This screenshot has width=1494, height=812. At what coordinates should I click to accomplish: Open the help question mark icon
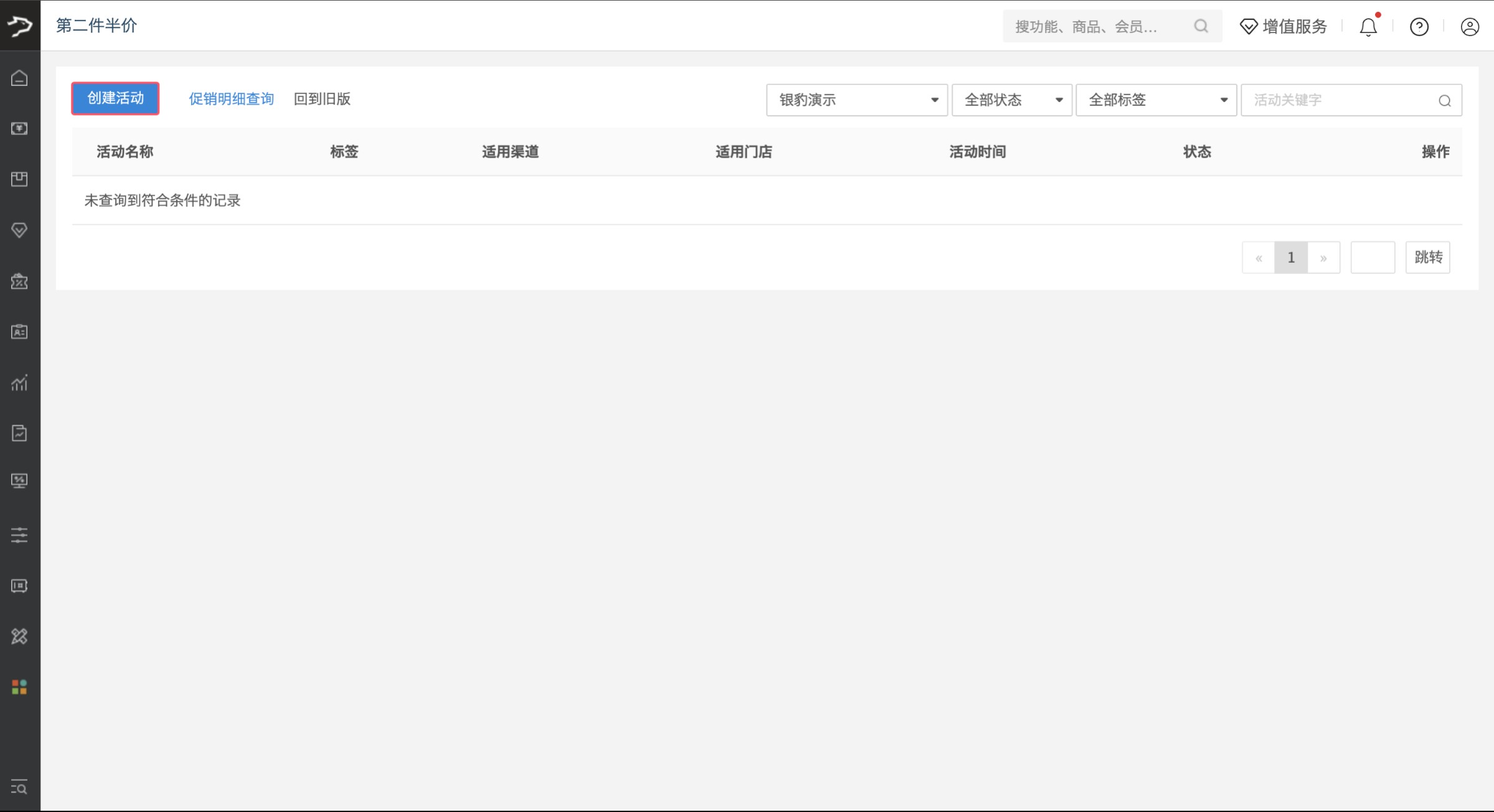(1419, 27)
